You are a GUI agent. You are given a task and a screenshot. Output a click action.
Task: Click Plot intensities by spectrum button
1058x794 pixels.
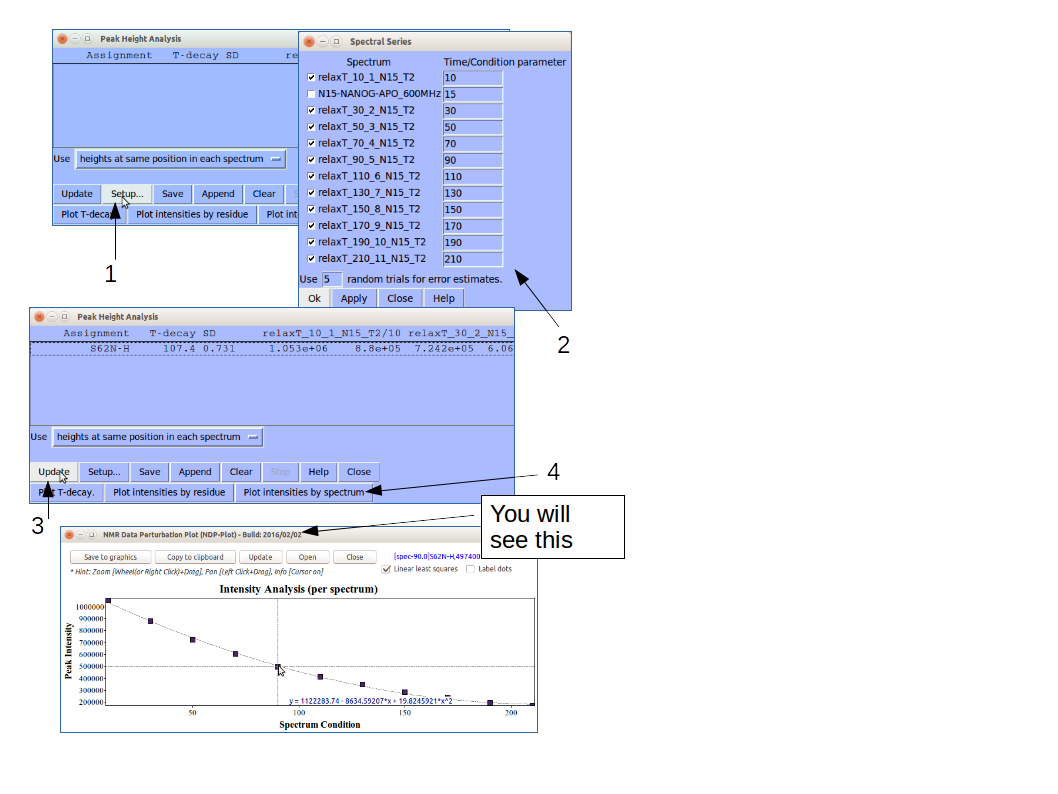click(x=304, y=492)
